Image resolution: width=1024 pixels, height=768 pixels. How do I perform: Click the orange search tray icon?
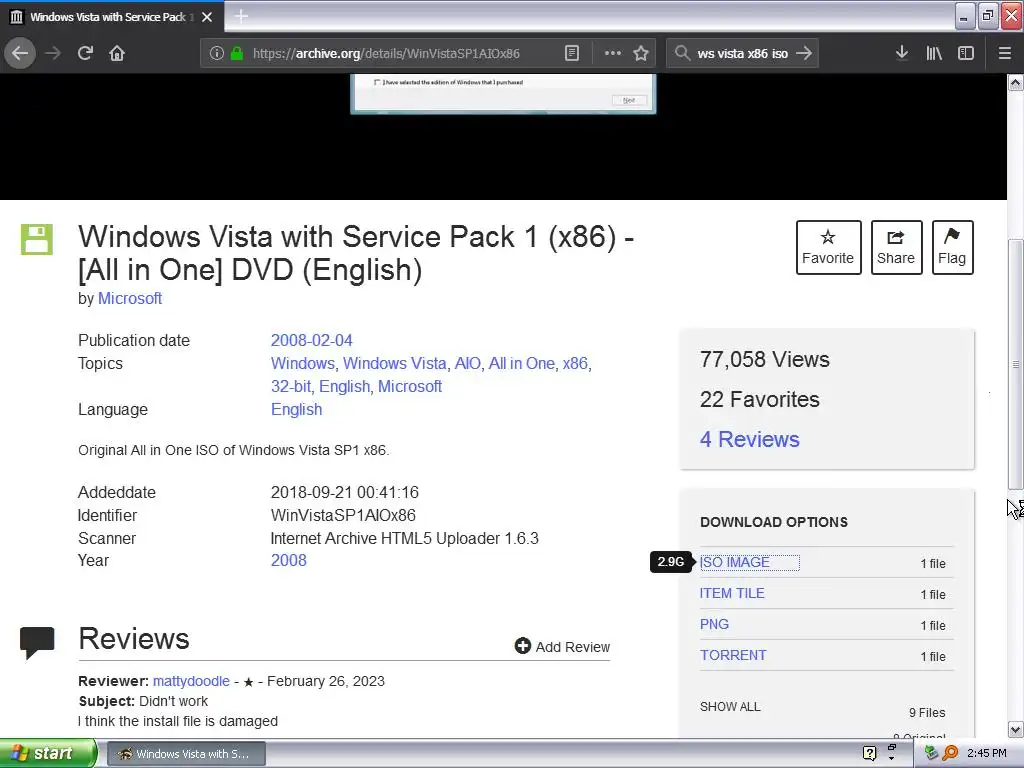pos(950,753)
